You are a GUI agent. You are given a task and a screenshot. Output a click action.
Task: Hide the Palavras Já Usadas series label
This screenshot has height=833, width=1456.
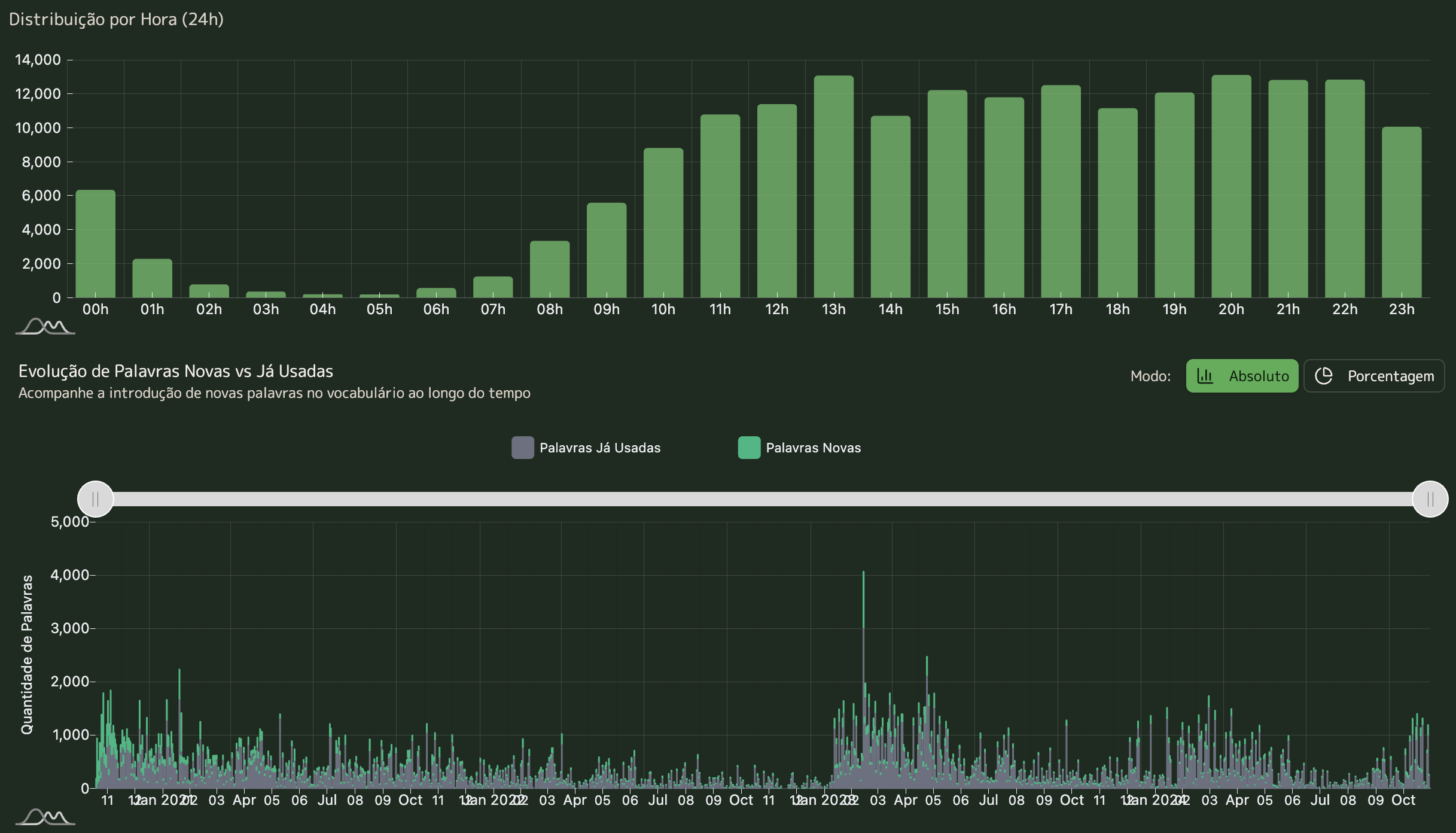coord(599,448)
